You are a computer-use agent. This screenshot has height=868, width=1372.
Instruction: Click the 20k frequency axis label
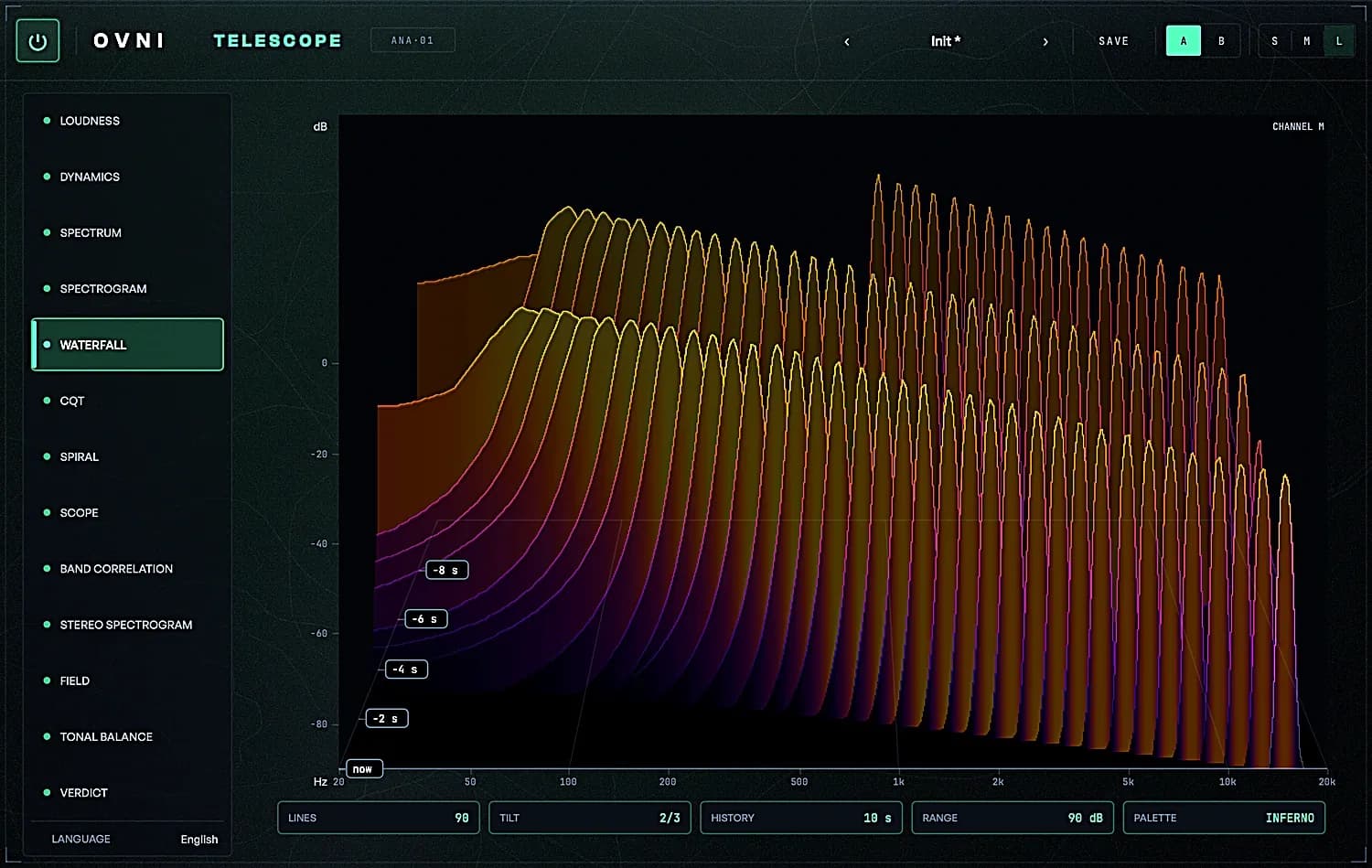coord(1326,782)
